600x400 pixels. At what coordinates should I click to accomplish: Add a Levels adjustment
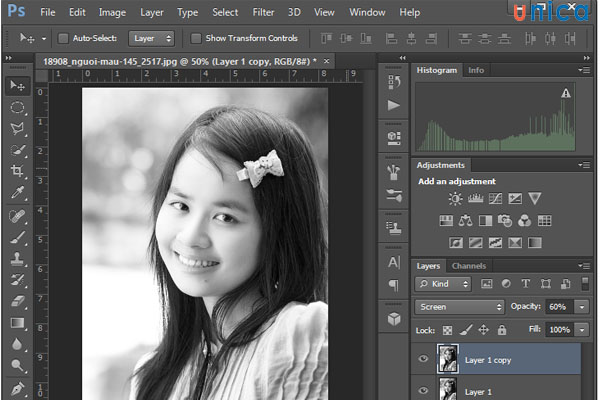(475, 198)
